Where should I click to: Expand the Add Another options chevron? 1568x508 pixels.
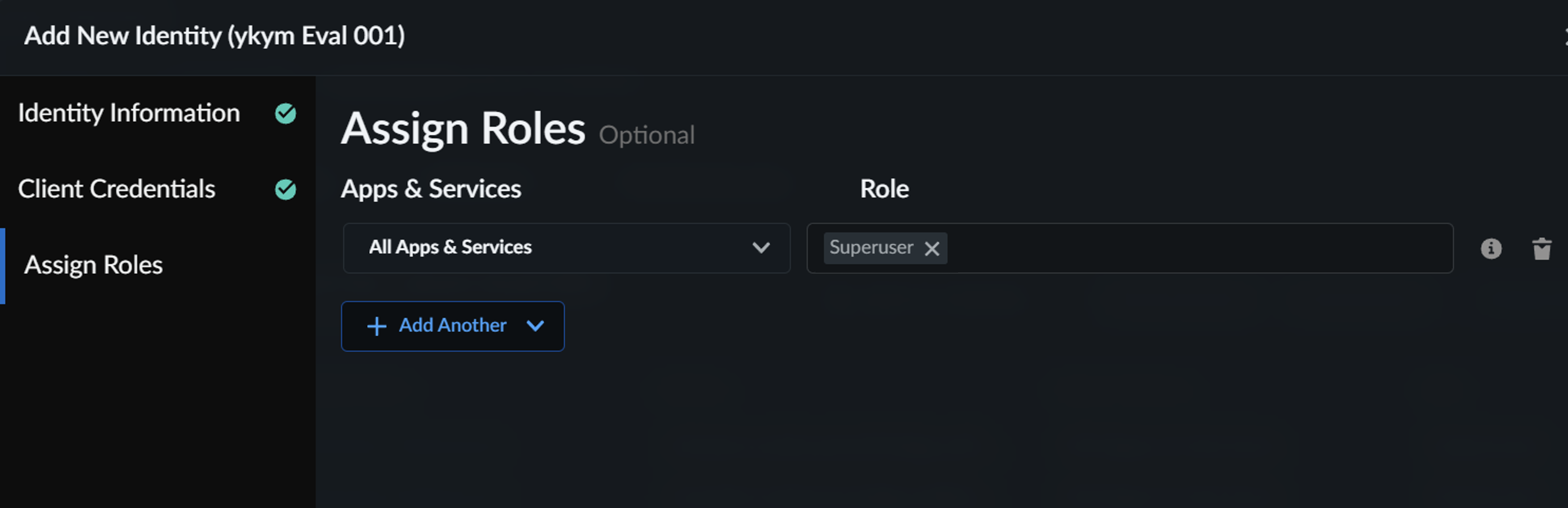pos(535,326)
